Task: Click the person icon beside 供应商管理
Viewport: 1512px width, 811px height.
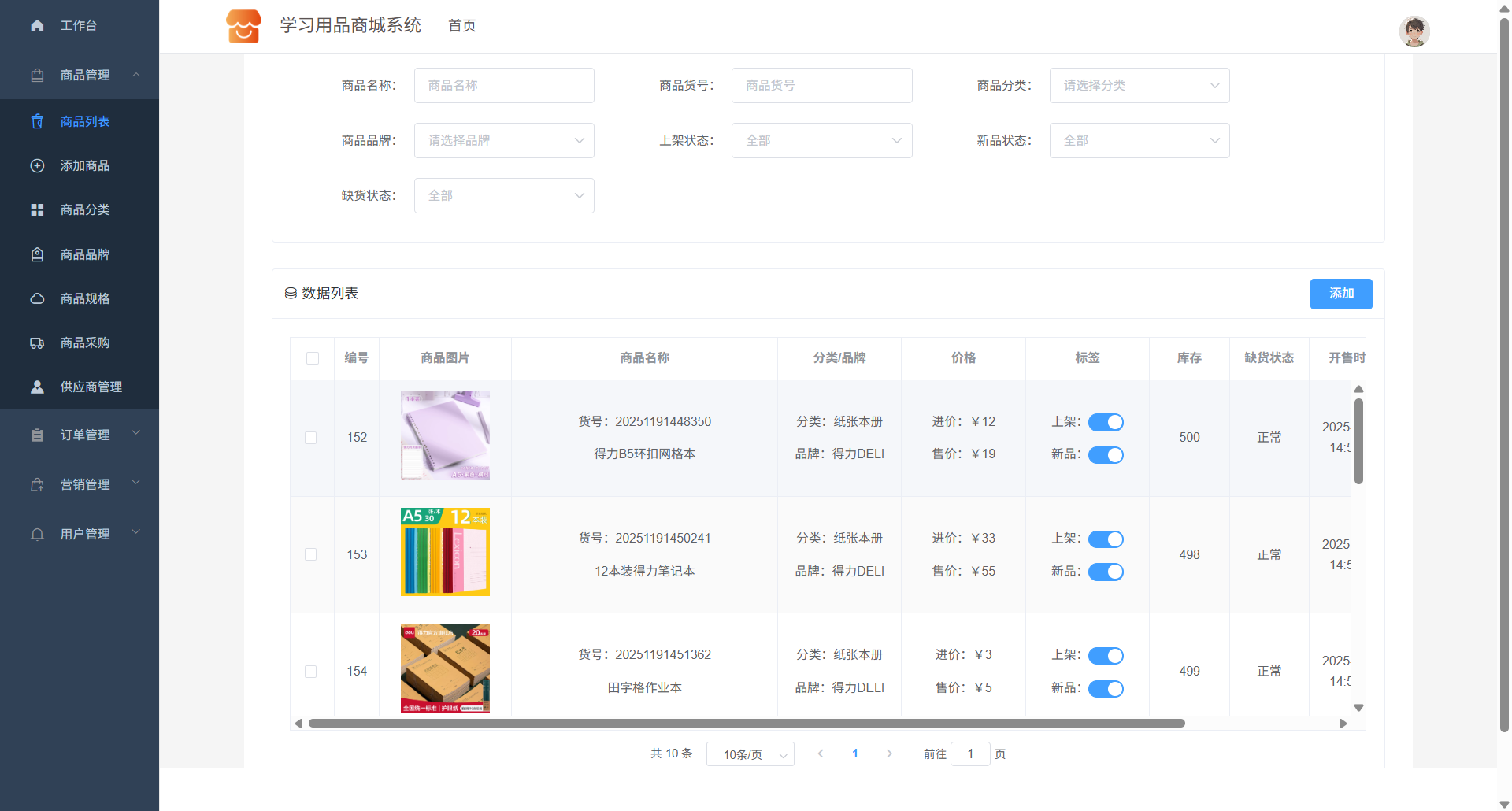Action: 37,387
